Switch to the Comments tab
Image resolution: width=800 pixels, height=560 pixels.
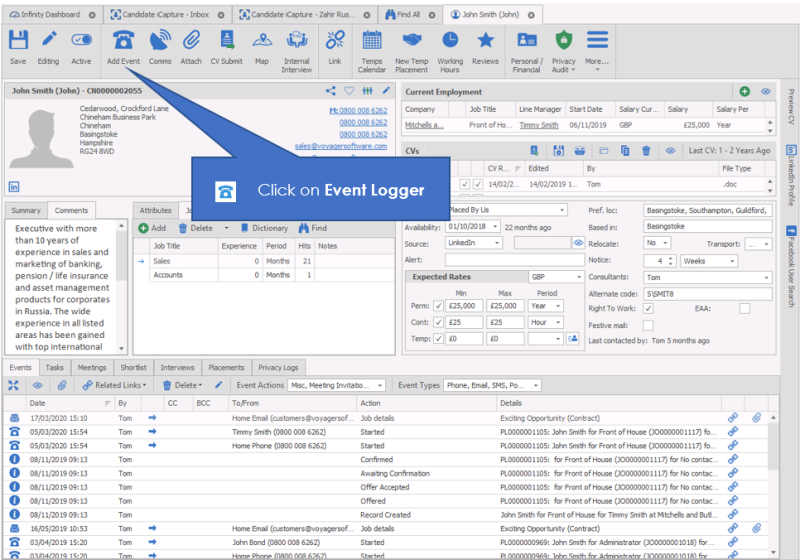pyautogui.click(x=71, y=210)
